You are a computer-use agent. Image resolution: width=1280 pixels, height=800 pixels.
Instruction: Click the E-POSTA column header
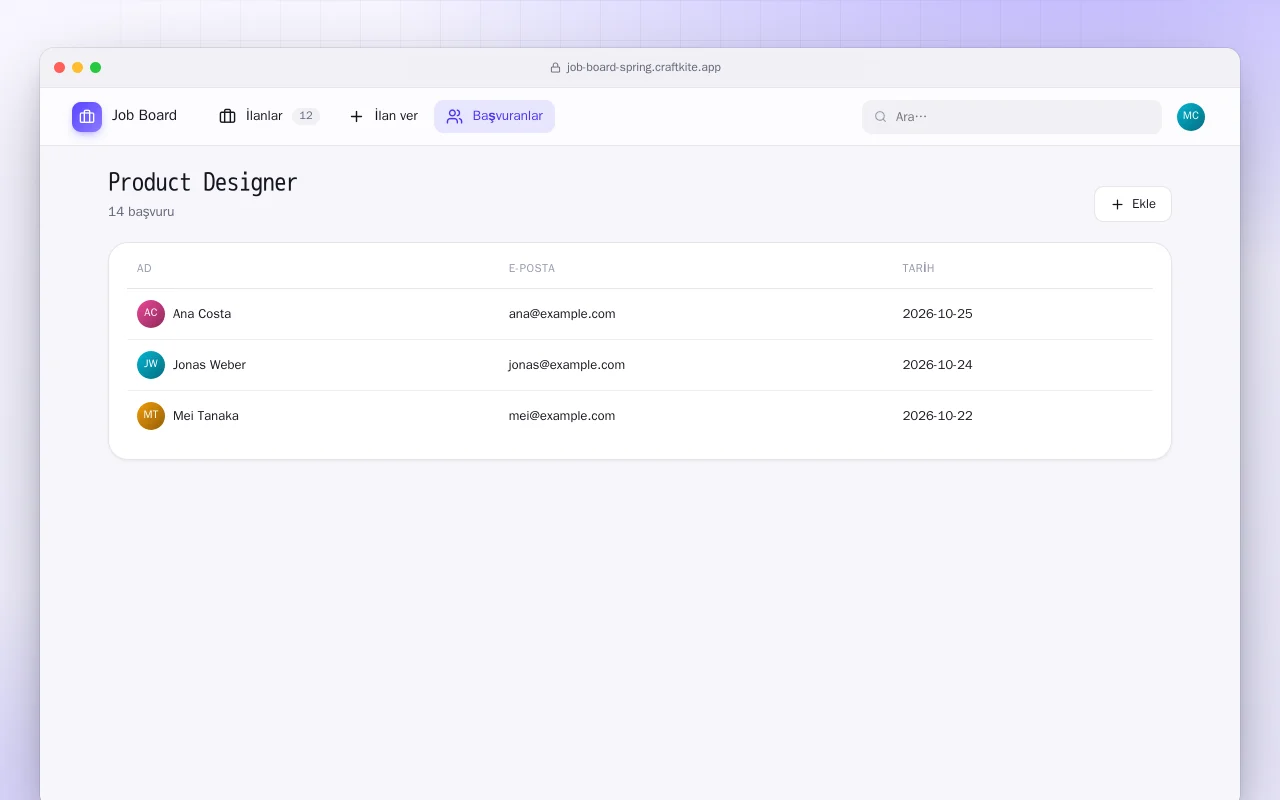click(x=531, y=268)
